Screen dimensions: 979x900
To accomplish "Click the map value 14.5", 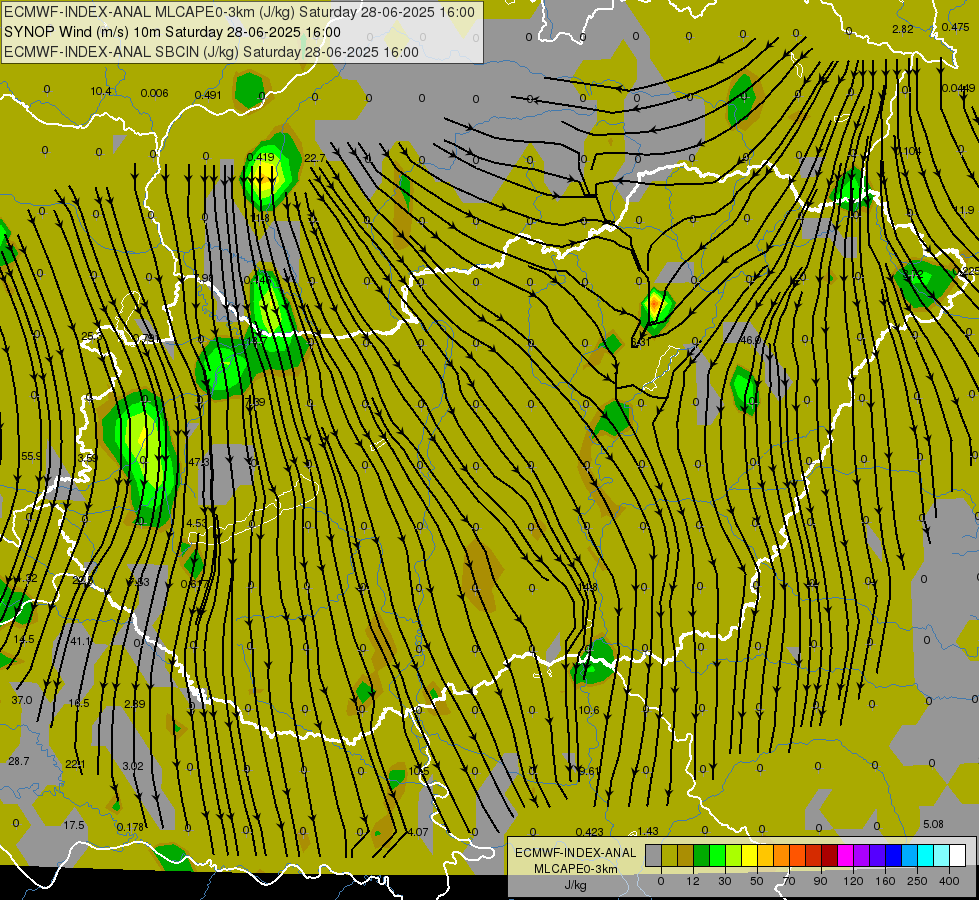I will point(24,639).
